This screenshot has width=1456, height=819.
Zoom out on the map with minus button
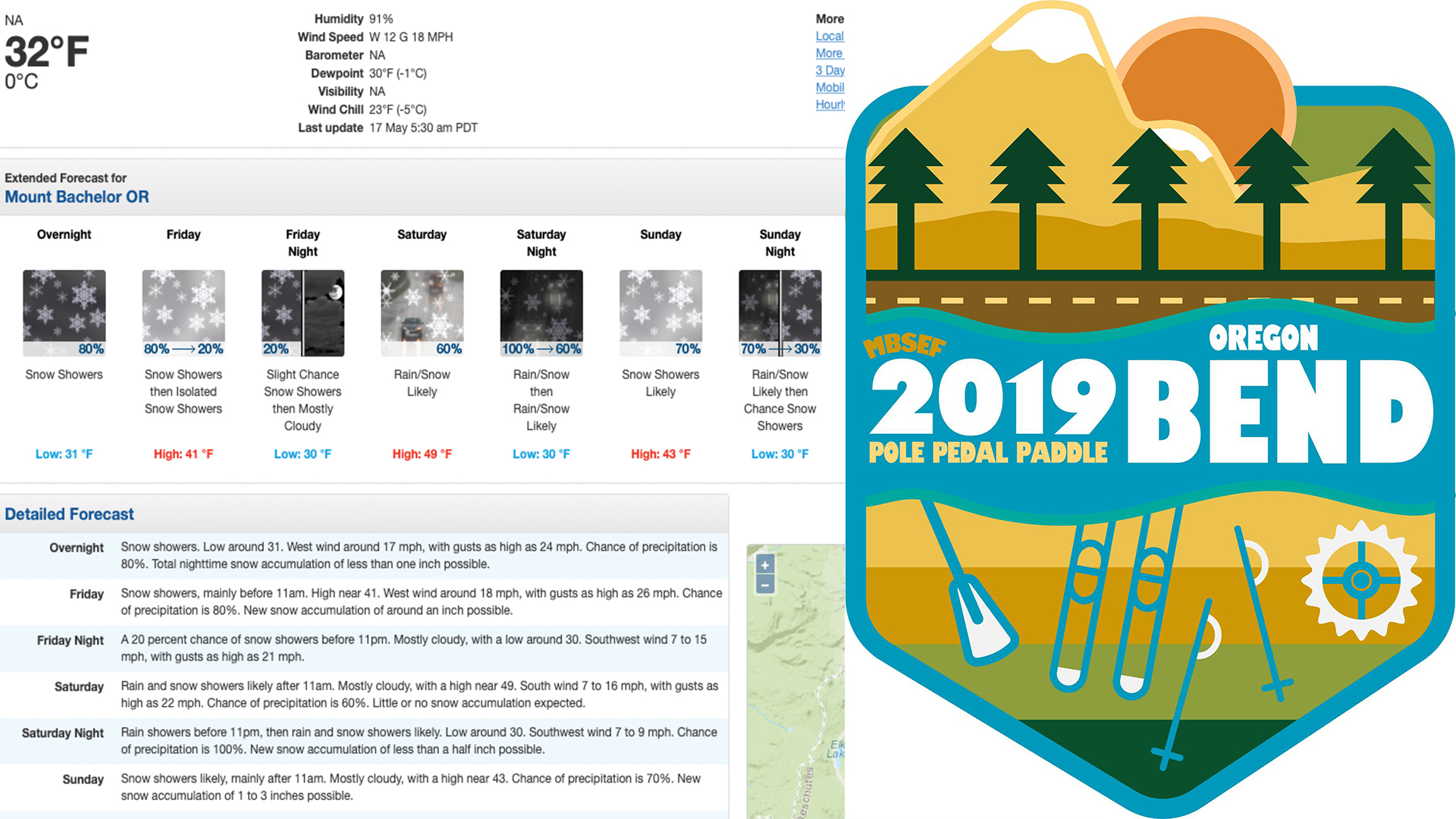765,585
